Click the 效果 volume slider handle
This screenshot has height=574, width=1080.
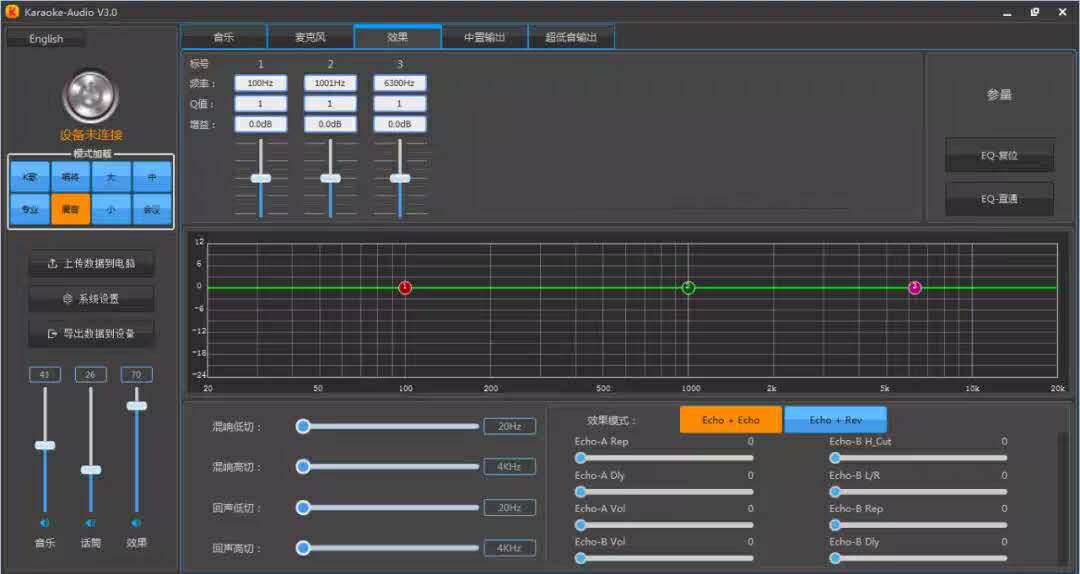[x=136, y=406]
